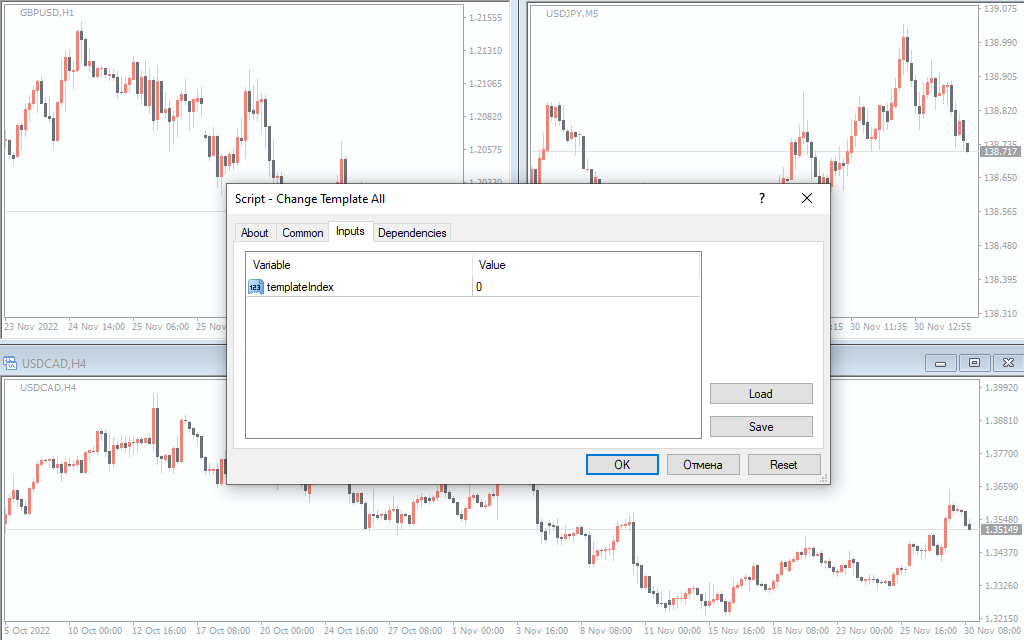Reset the input values to defaults
This screenshot has width=1024, height=640.
tap(784, 465)
